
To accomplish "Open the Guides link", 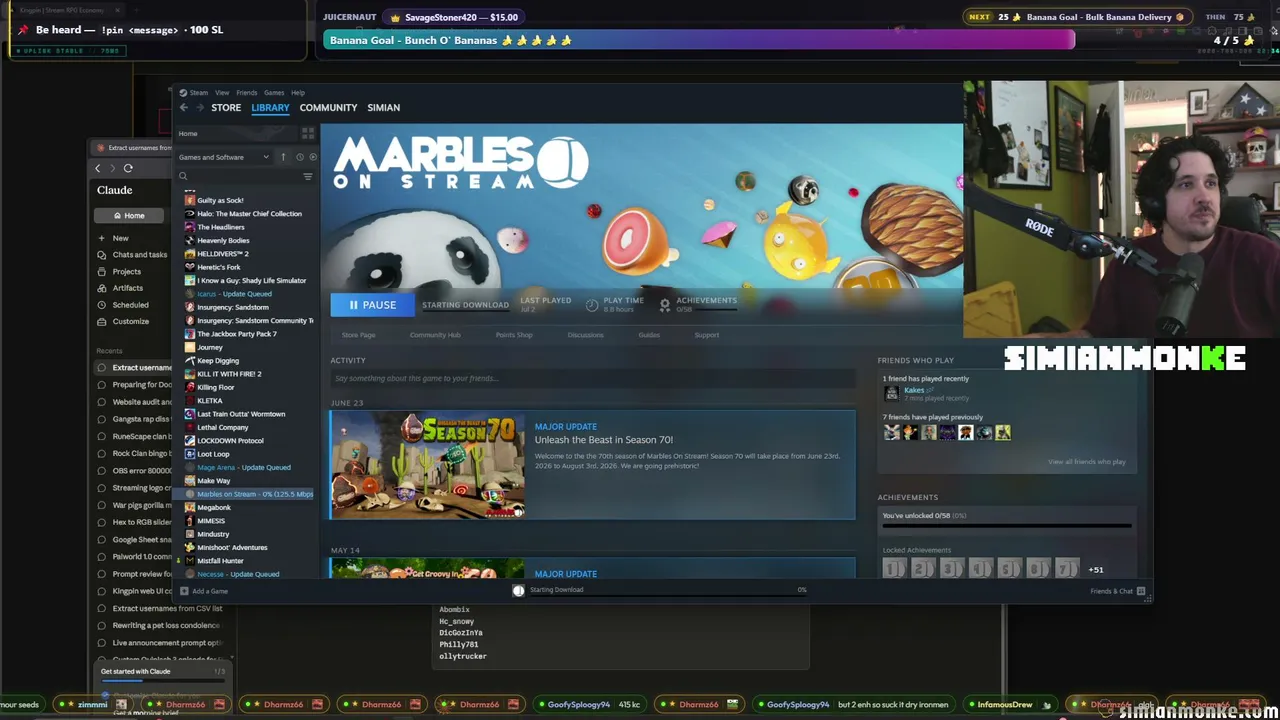I will (649, 335).
